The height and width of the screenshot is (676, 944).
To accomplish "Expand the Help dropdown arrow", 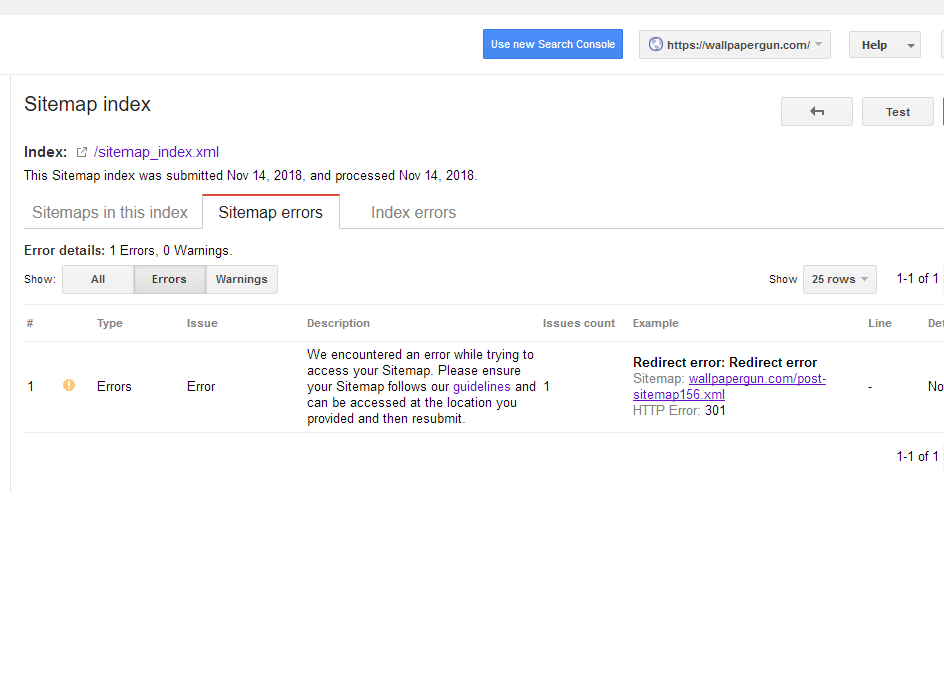I will click(910, 45).
